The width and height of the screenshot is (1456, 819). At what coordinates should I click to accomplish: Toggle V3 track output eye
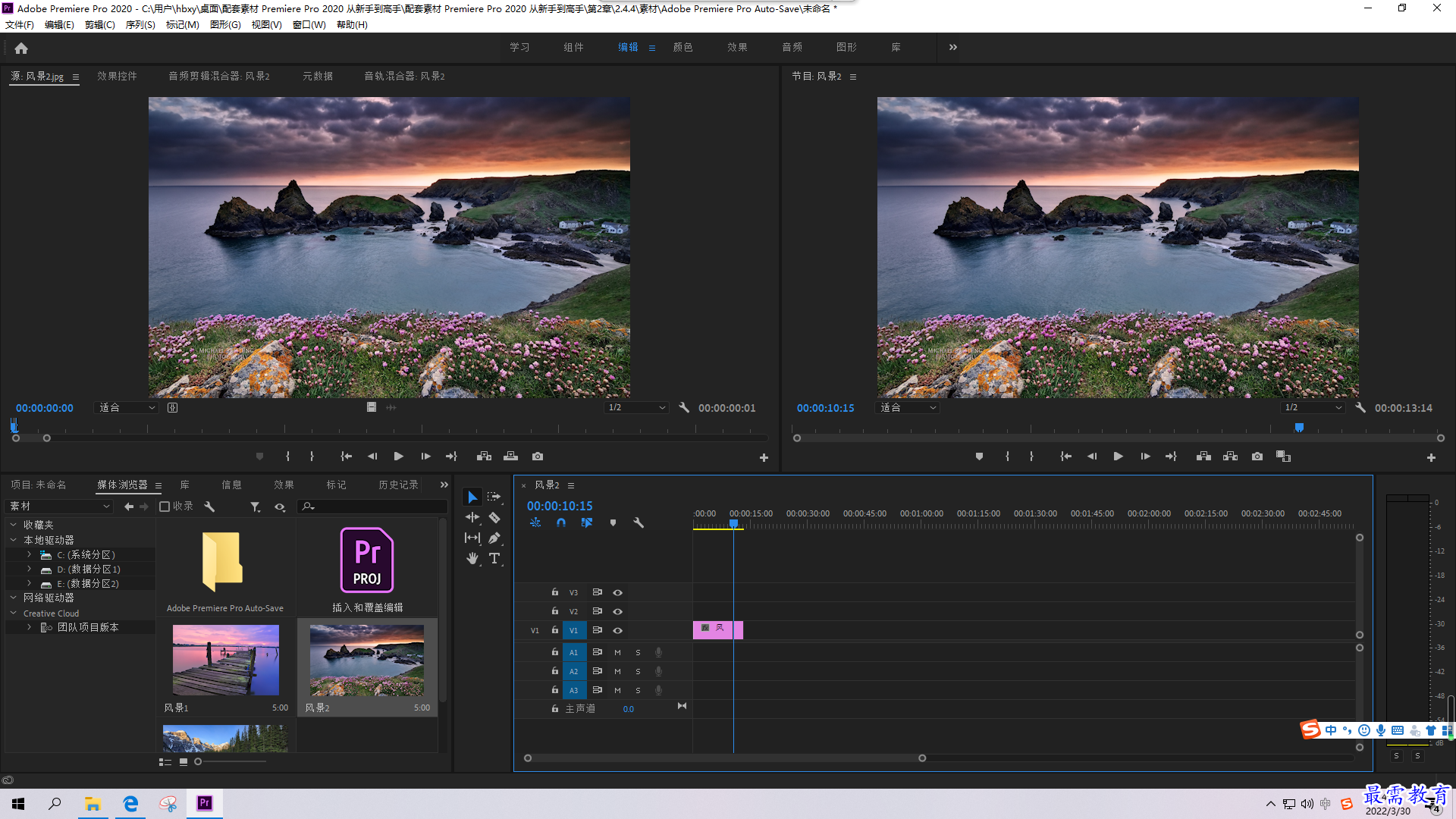click(x=618, y=592)
